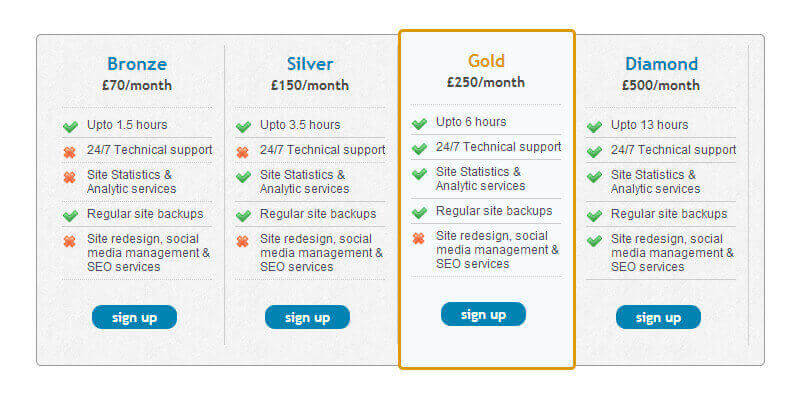Click red cross beside Silver 24/7 Technical support

point(243,152)
